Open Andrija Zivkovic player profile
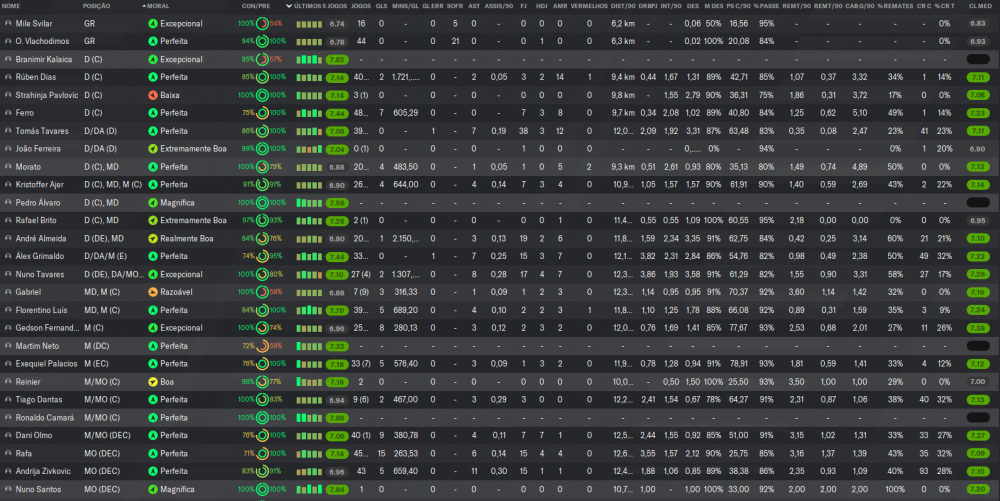Image resolution: width=1000 pixels, height=501 pixels. coord(43,471)
